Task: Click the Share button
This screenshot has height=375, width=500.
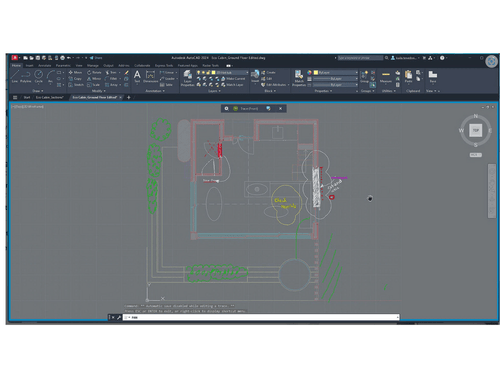Action: [96, 58]
